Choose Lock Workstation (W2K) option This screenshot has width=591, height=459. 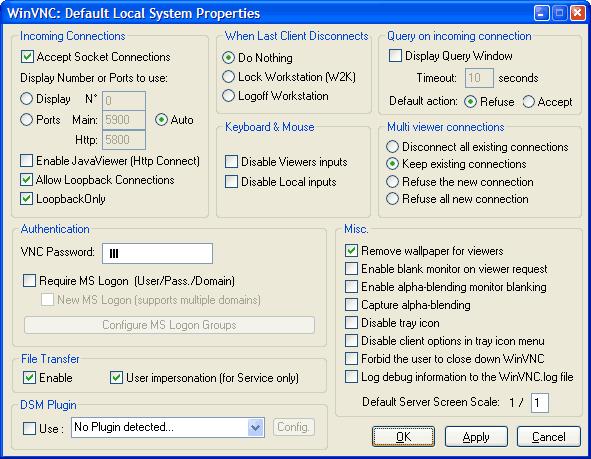tap(228, 76)
